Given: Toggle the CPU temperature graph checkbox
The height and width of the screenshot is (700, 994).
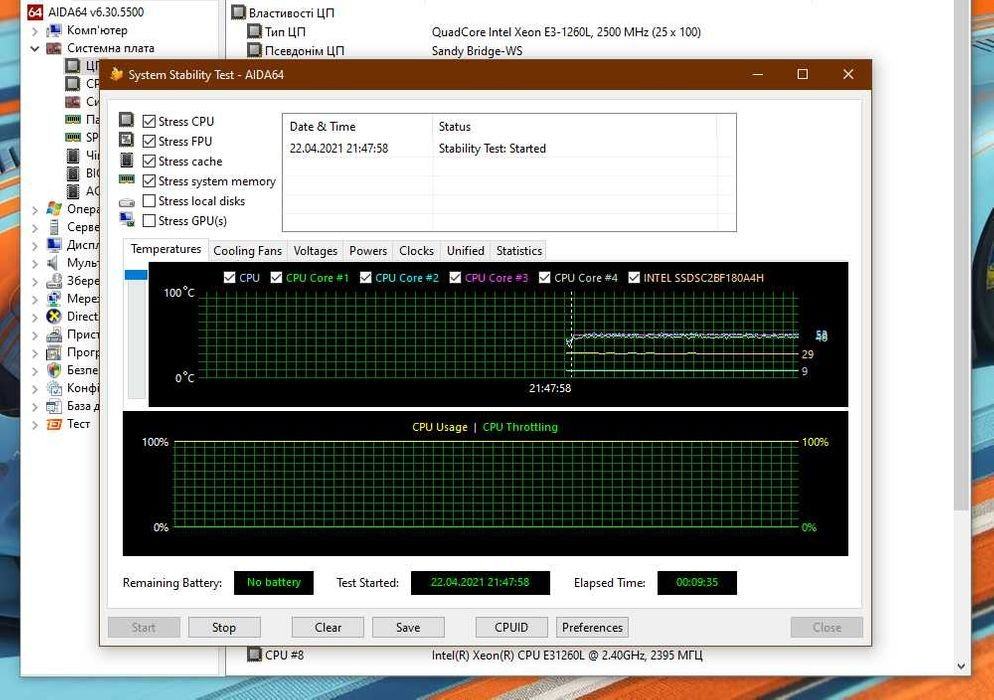Looking at the screenshot, I should coord(229,277).
